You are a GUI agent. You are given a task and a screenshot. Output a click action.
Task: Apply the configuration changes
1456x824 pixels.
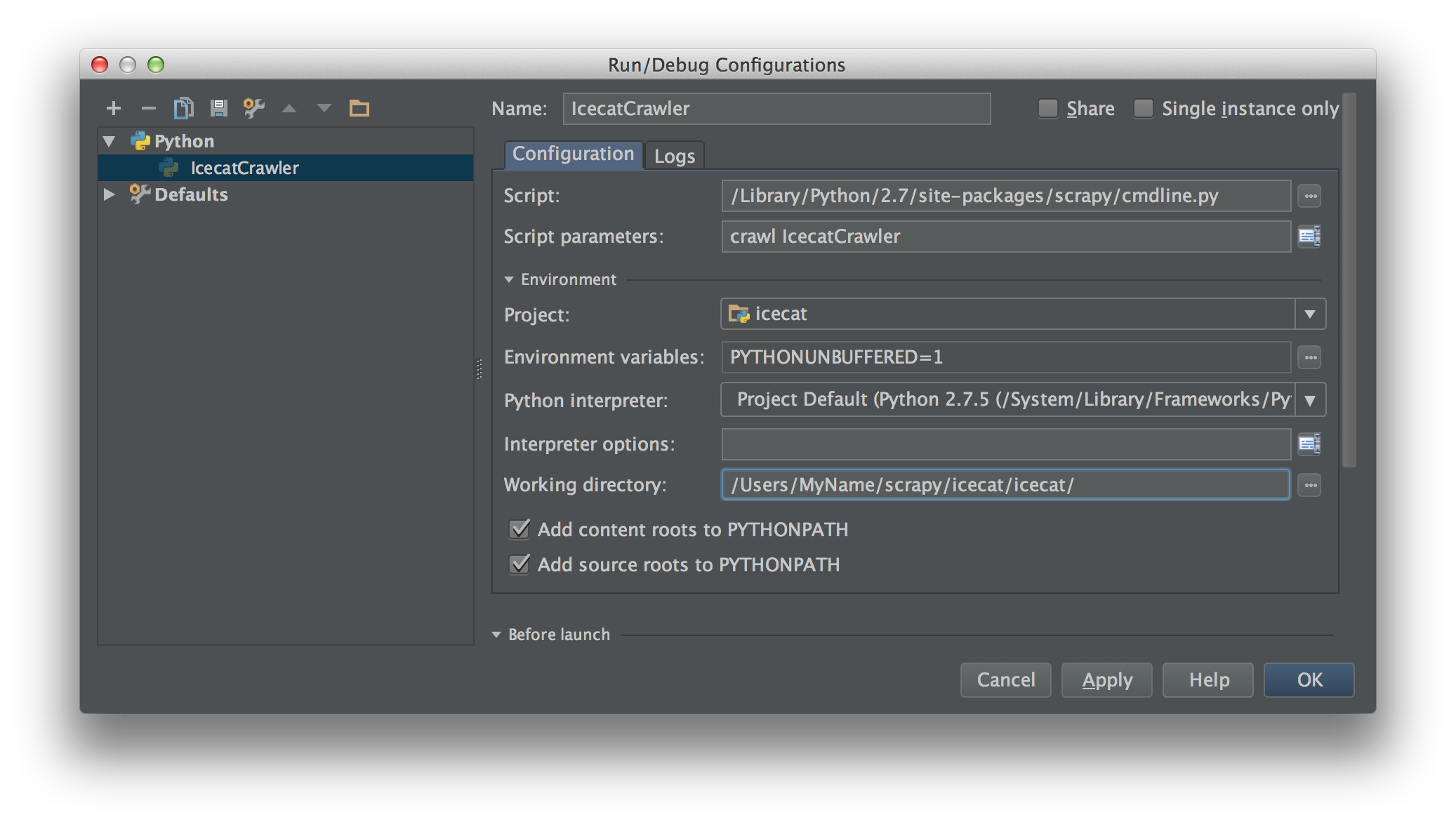pos(1106,679)
